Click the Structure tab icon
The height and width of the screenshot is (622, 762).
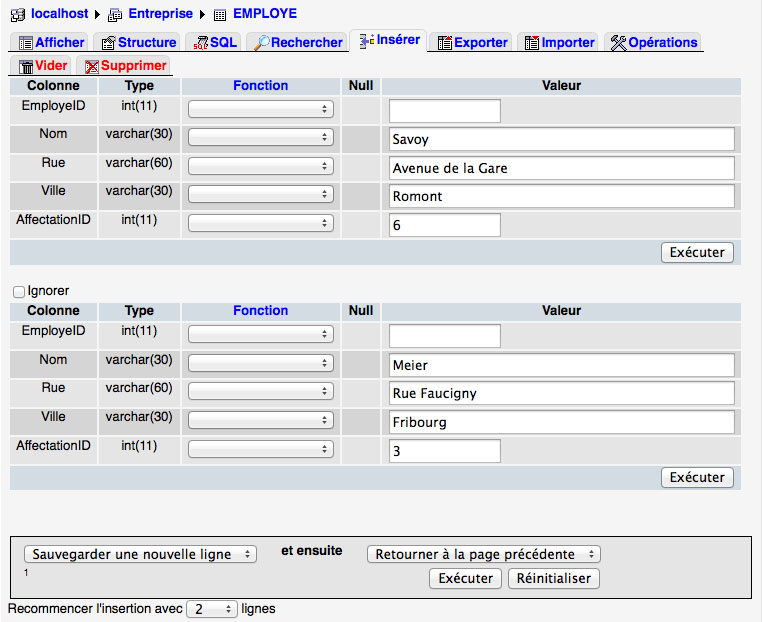pyautogui.click(x=108, y=43)
